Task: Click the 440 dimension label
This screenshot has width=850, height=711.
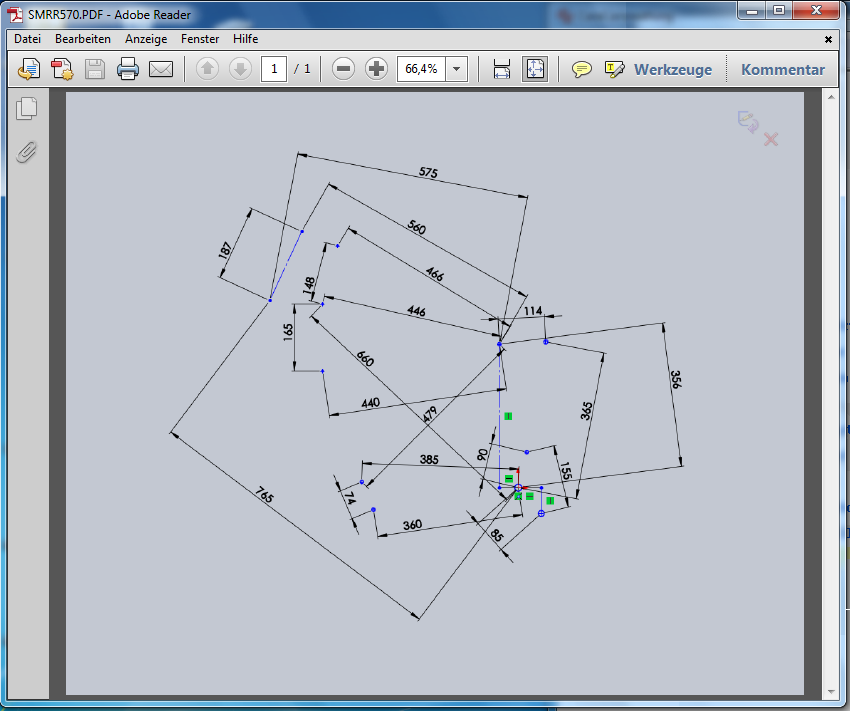Action: pos(370,403)
